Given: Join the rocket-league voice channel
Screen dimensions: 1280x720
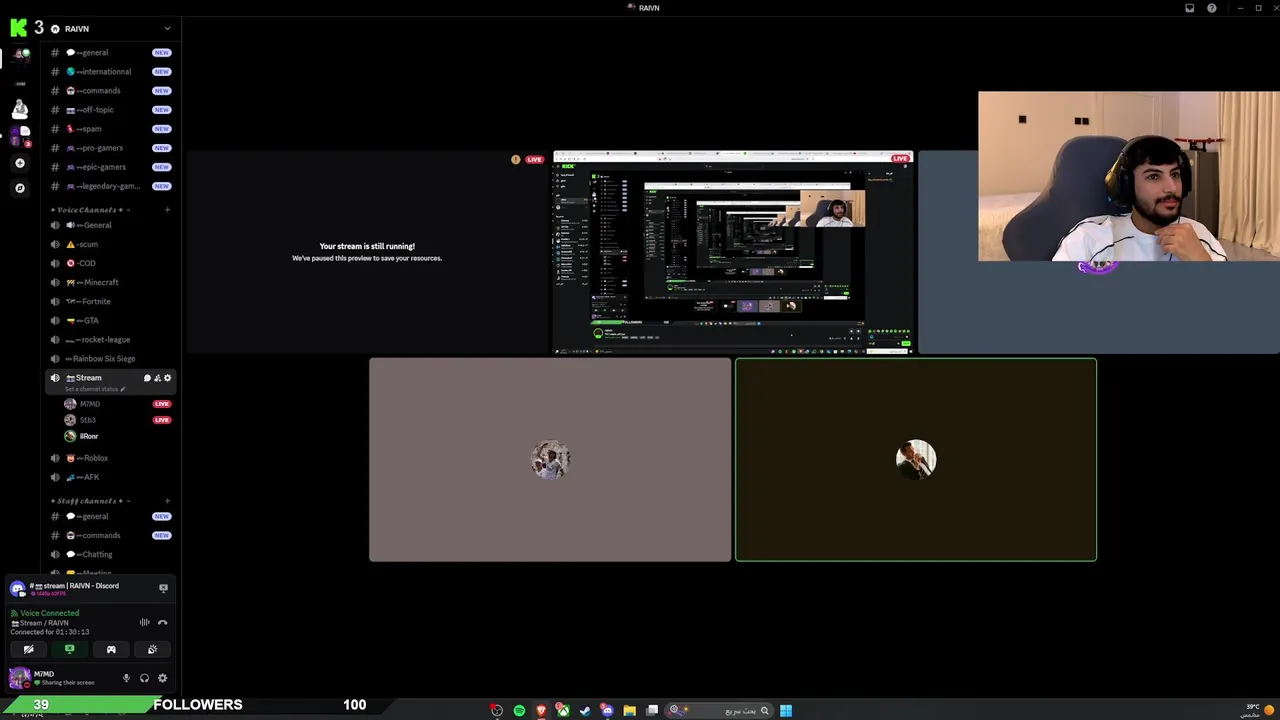Looking at the screenshot, I should [x=111, y=340].
